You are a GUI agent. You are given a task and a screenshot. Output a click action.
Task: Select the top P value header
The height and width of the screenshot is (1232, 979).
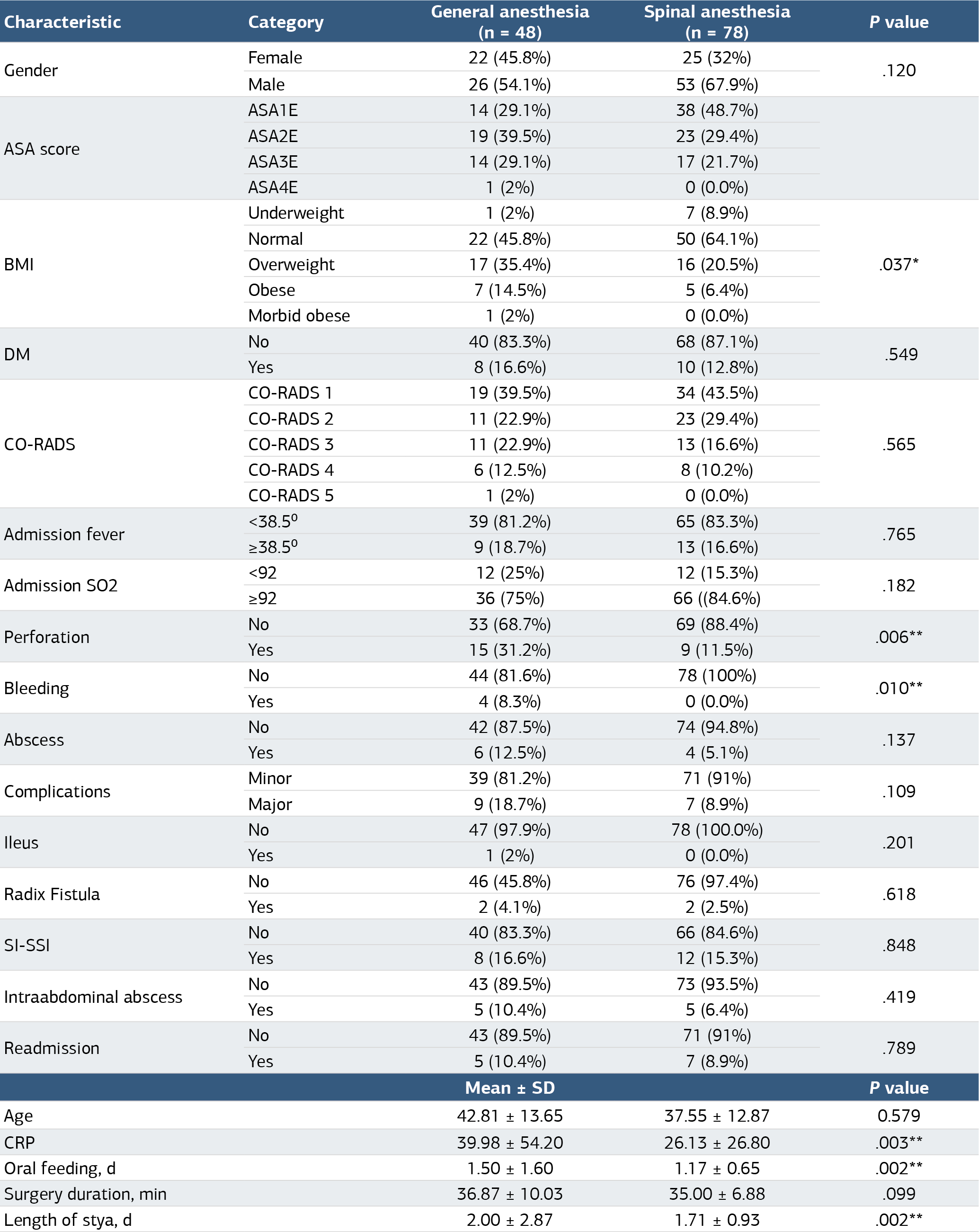pyautogui.click(x=899, y=22)
